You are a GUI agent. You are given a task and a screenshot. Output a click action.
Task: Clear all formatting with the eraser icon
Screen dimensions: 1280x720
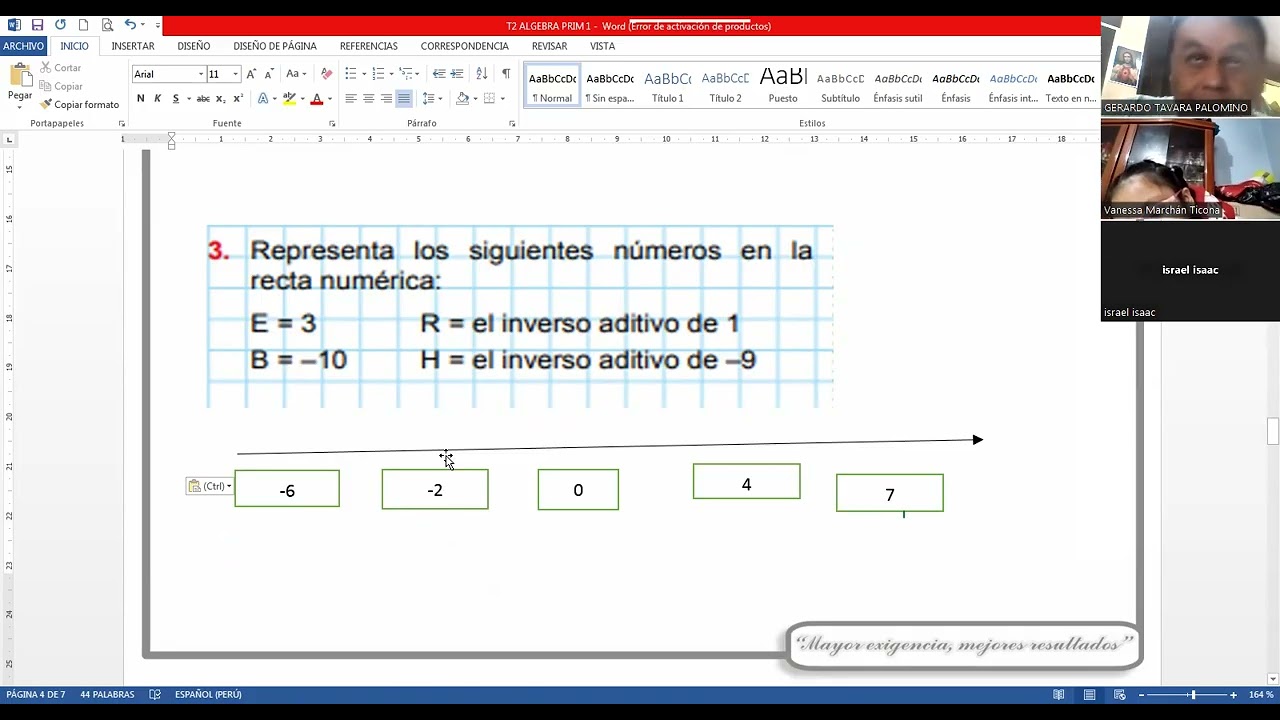[x=326, y=74]
